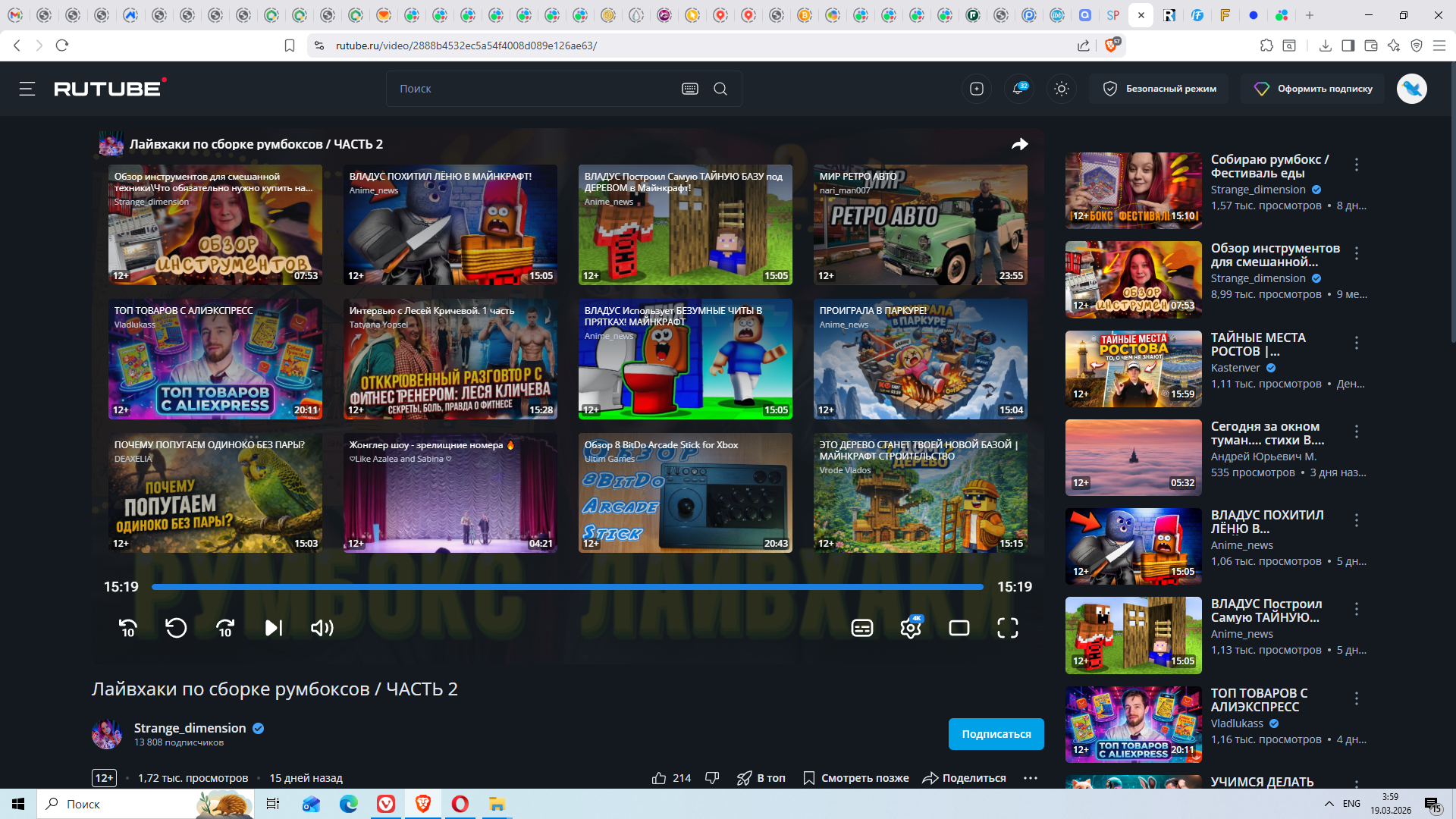This screenshot has height=819, width=1456.
Task: Like the video with thumbs up
Action: click(659, 778)
